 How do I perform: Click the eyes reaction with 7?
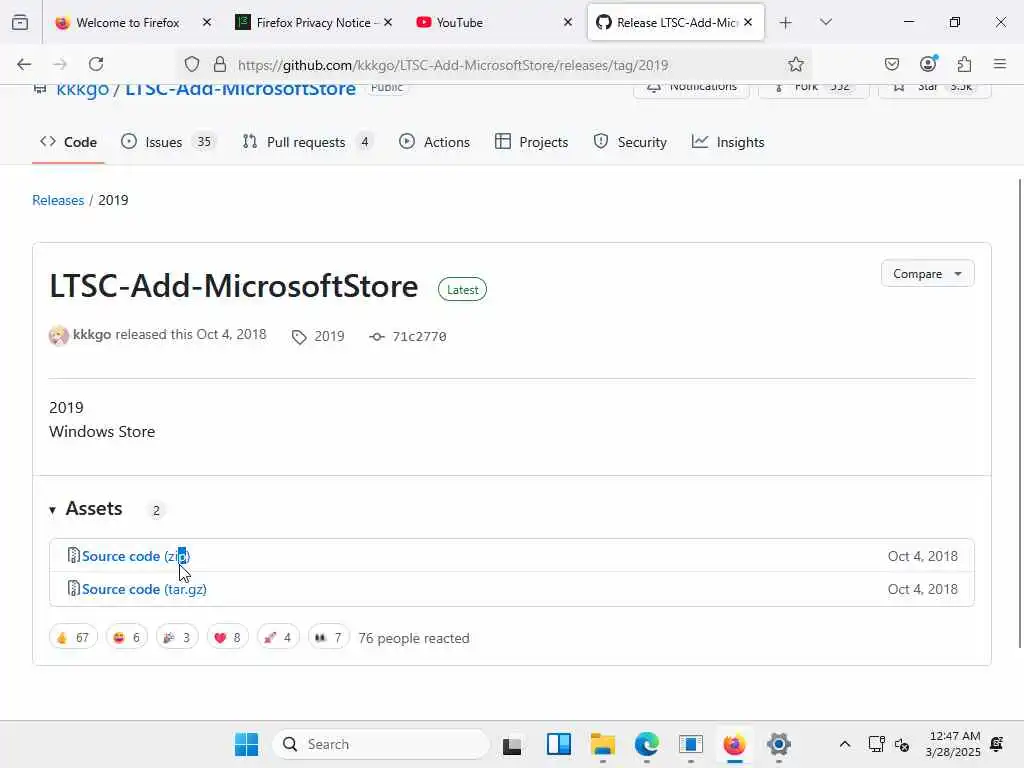(328, 637)
